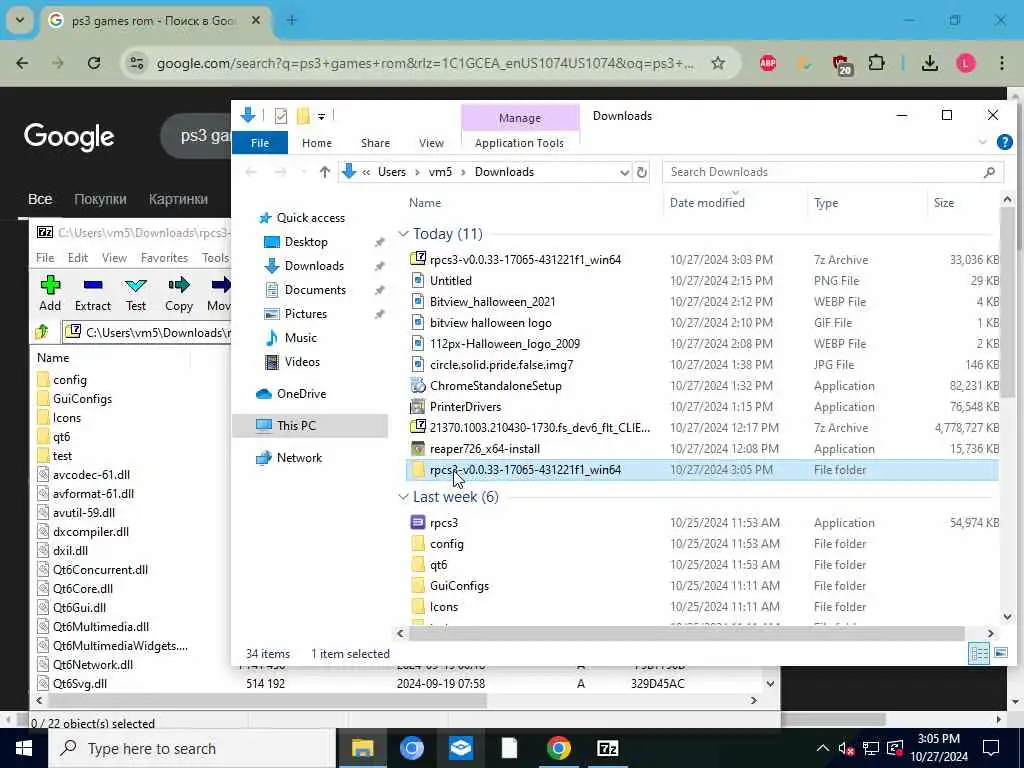
Task: Open 7-Zip File menu
Action: pyautogui.click(x=45, y=258)
